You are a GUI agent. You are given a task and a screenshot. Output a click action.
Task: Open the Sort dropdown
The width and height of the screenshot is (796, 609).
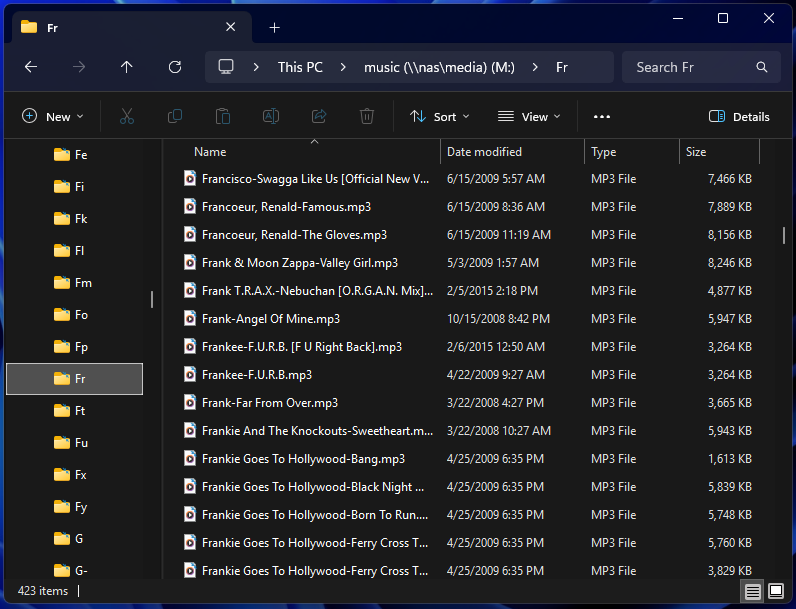pyautogui.click(x=440, y=116)
